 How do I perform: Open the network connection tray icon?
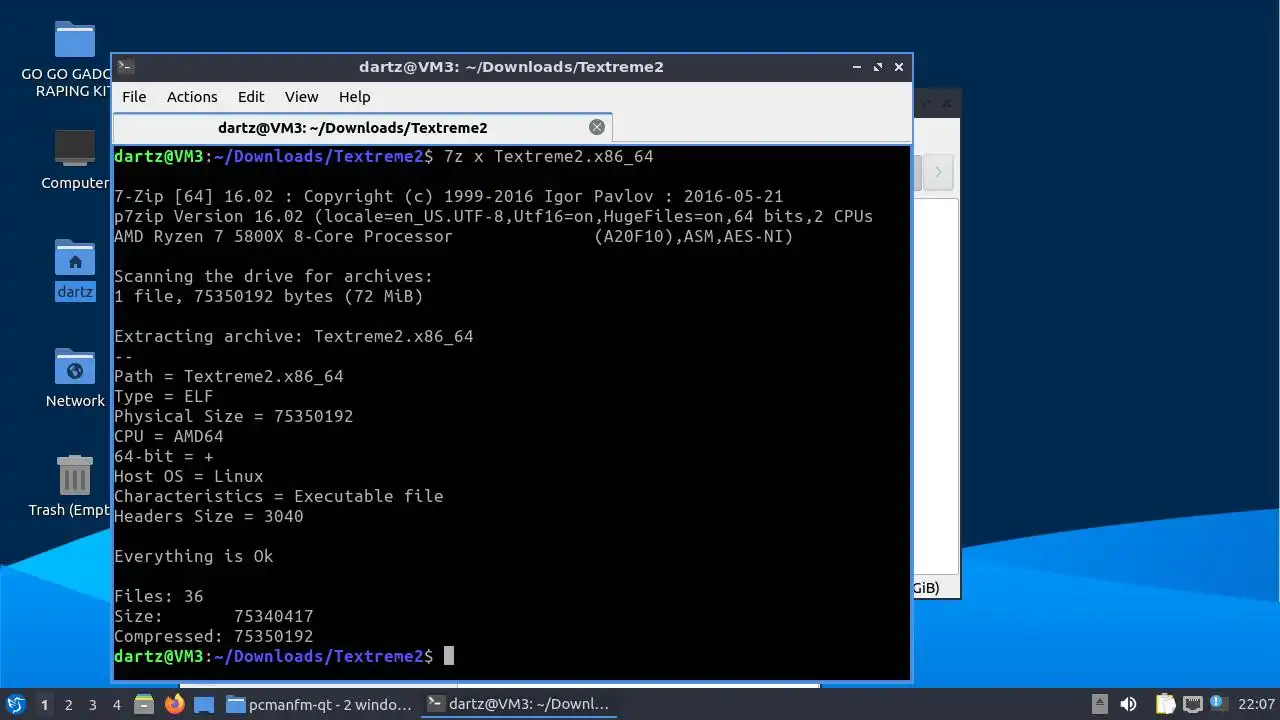1192,704
